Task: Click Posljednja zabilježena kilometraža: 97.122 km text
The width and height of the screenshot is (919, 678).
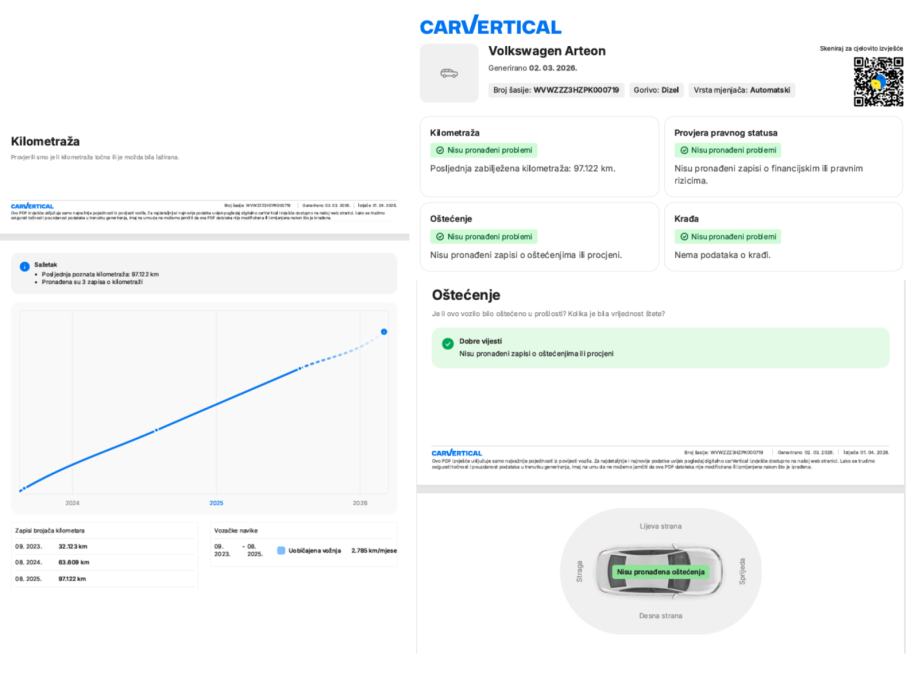Action: pos(523,169)
